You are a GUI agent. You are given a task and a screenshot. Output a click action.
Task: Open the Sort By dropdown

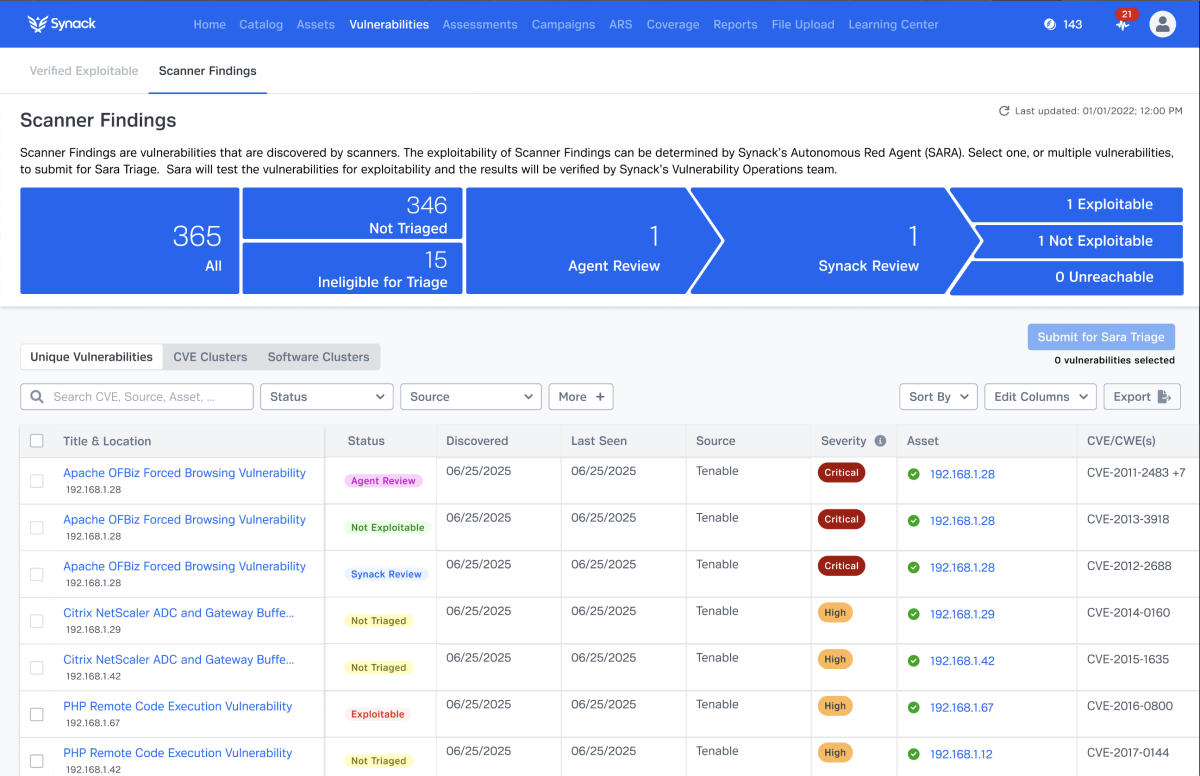coord(937,396)
